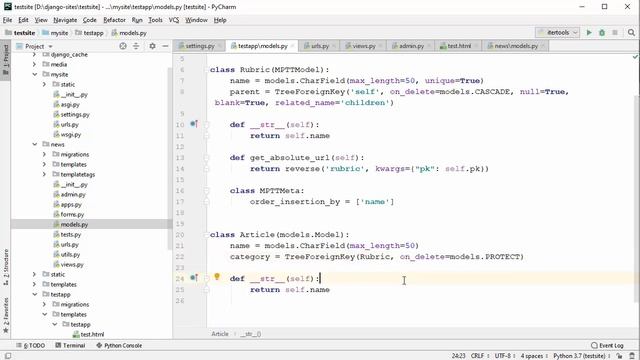The width and height of the screenshot is (640, 360).
Task: Close the settings.py editor tab
Action: [x=219, y=46]
